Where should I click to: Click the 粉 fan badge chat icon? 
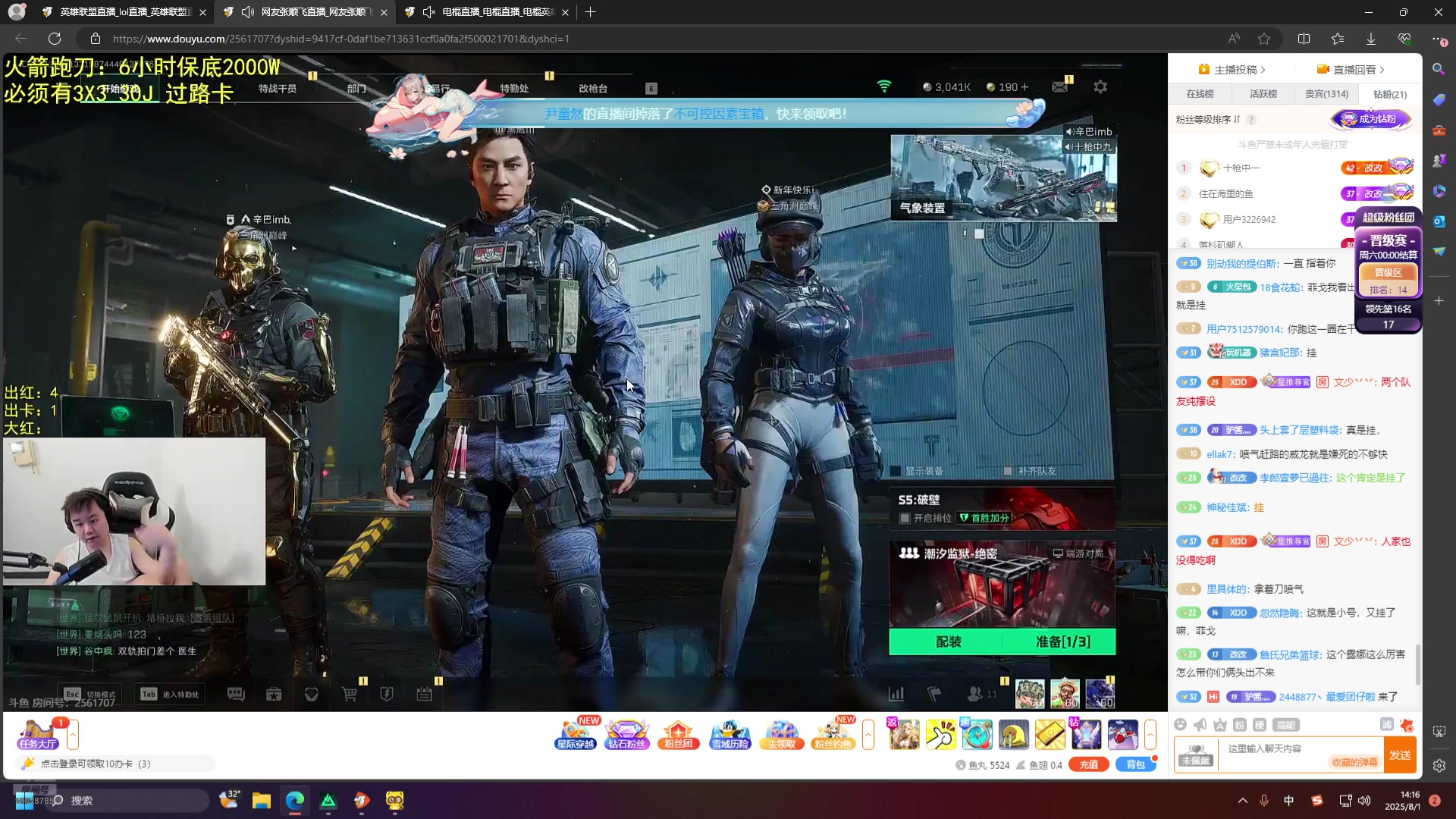point(1240,724)
